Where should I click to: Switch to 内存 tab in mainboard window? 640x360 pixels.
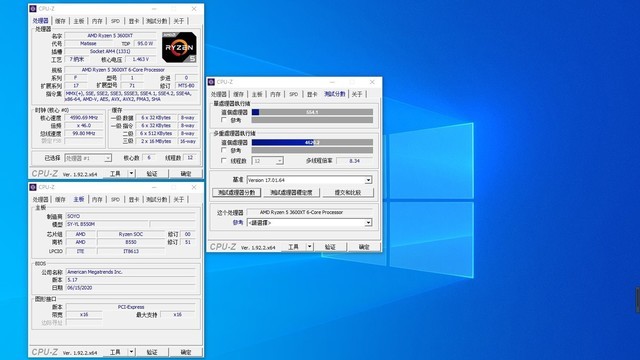97,199
